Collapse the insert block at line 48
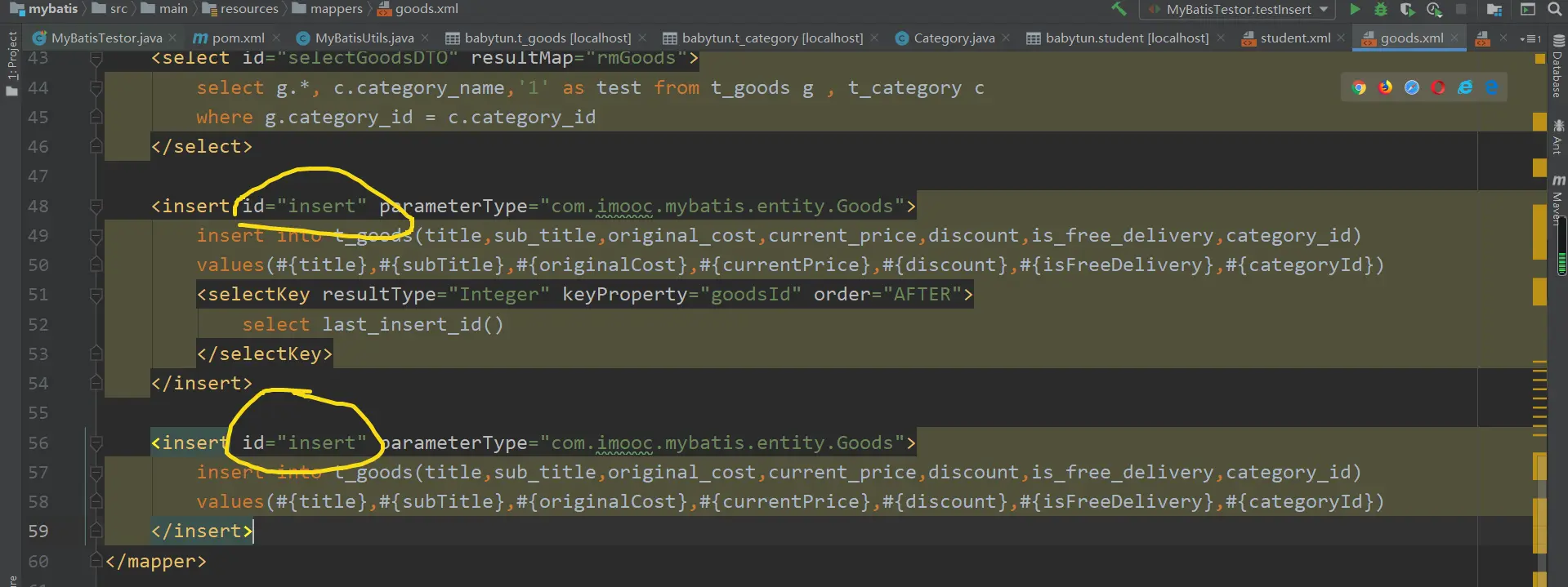 pyautogui.click(x=96, y=207)
